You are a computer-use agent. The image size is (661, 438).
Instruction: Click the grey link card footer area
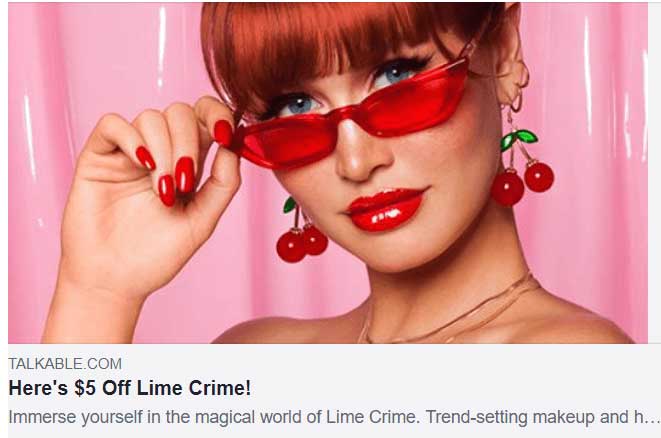(x=328, y=390)
